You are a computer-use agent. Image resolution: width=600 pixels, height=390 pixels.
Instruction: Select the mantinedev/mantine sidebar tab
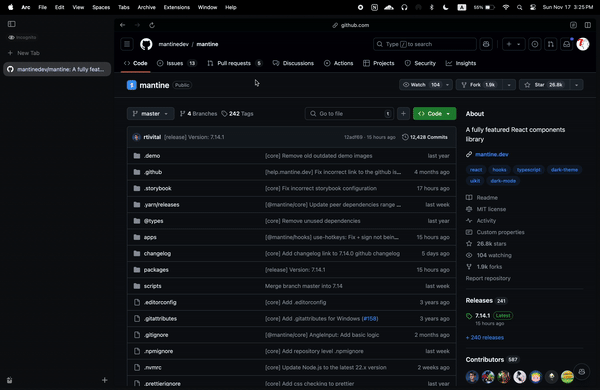coord(57,69)
